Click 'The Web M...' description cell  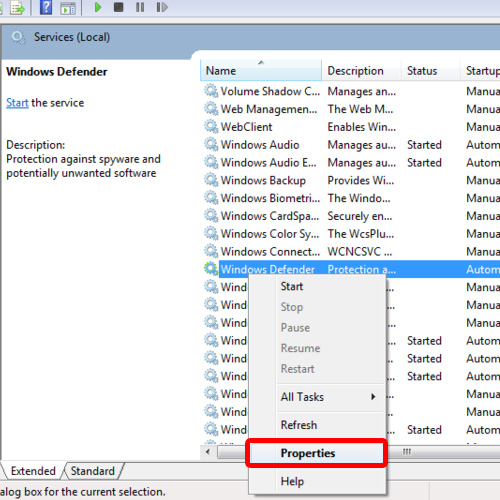[x=360, y=109]
